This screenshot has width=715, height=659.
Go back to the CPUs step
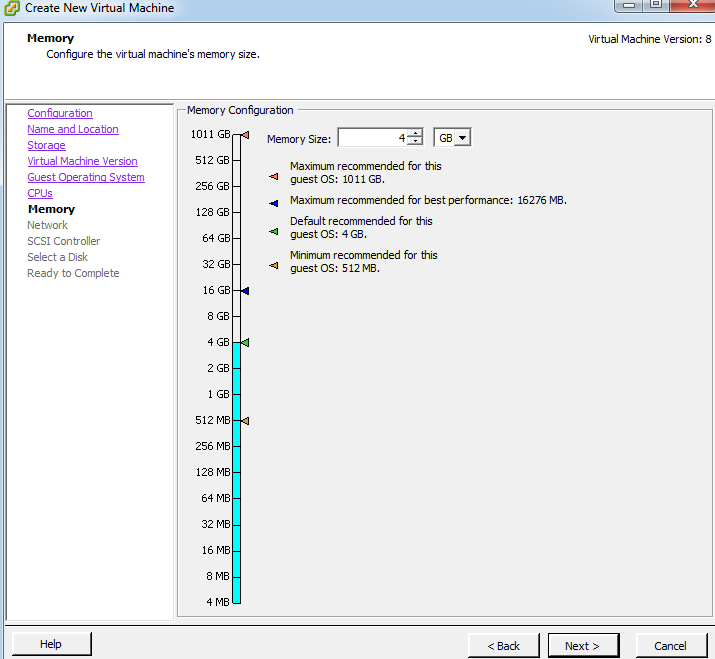click(x=40, y=193)
